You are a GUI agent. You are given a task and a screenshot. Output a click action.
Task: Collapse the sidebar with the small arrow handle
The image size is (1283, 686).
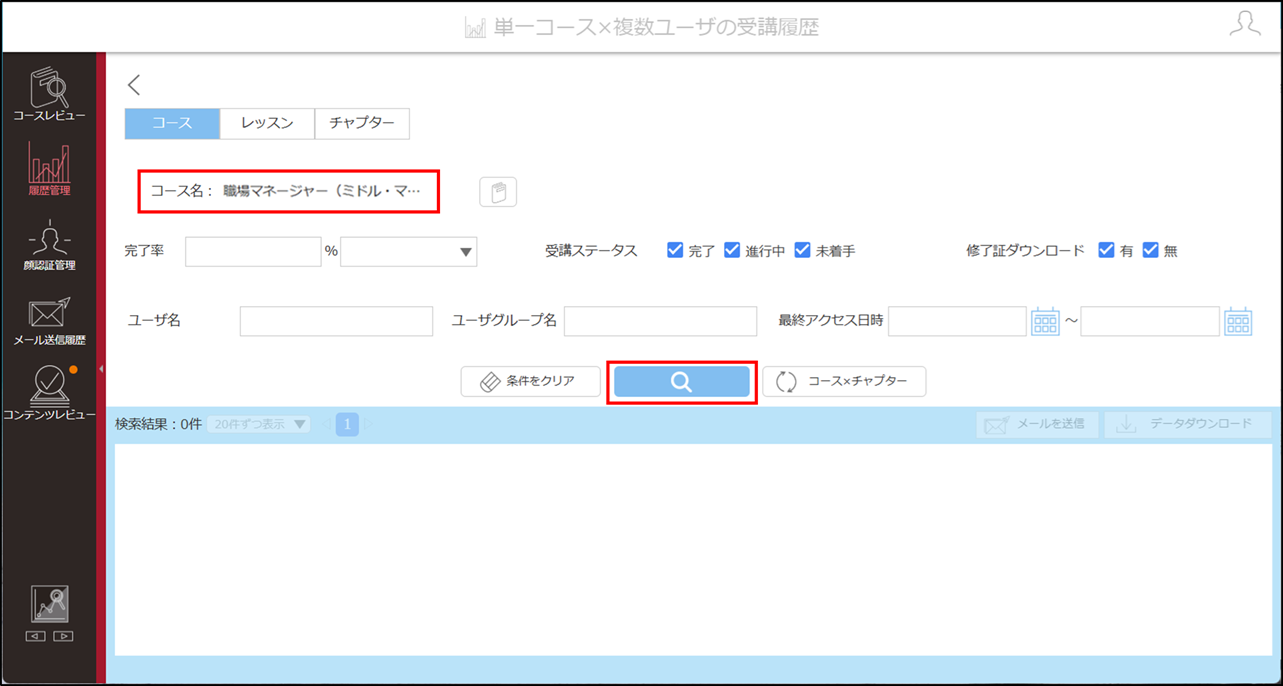pyautogui.click(x=101, y=369)
